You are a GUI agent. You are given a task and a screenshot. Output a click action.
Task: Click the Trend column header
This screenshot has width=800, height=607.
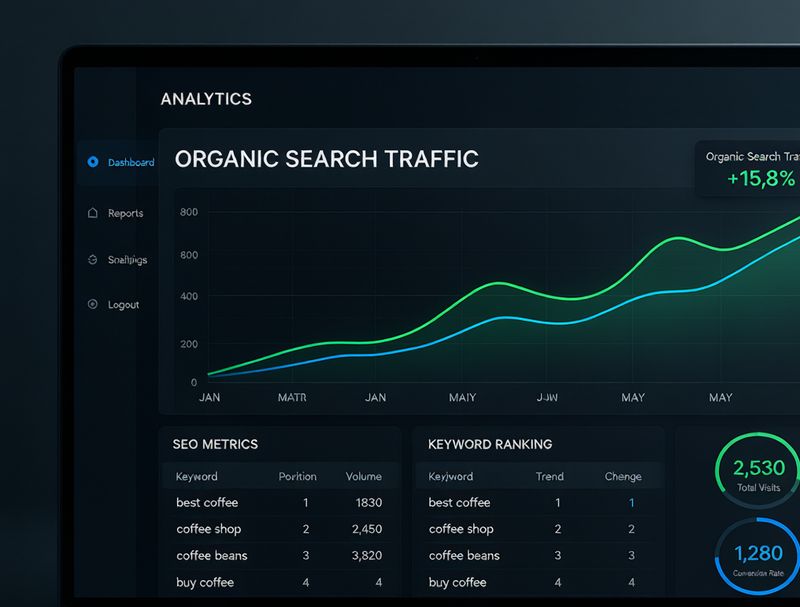[x=550, y=476]
